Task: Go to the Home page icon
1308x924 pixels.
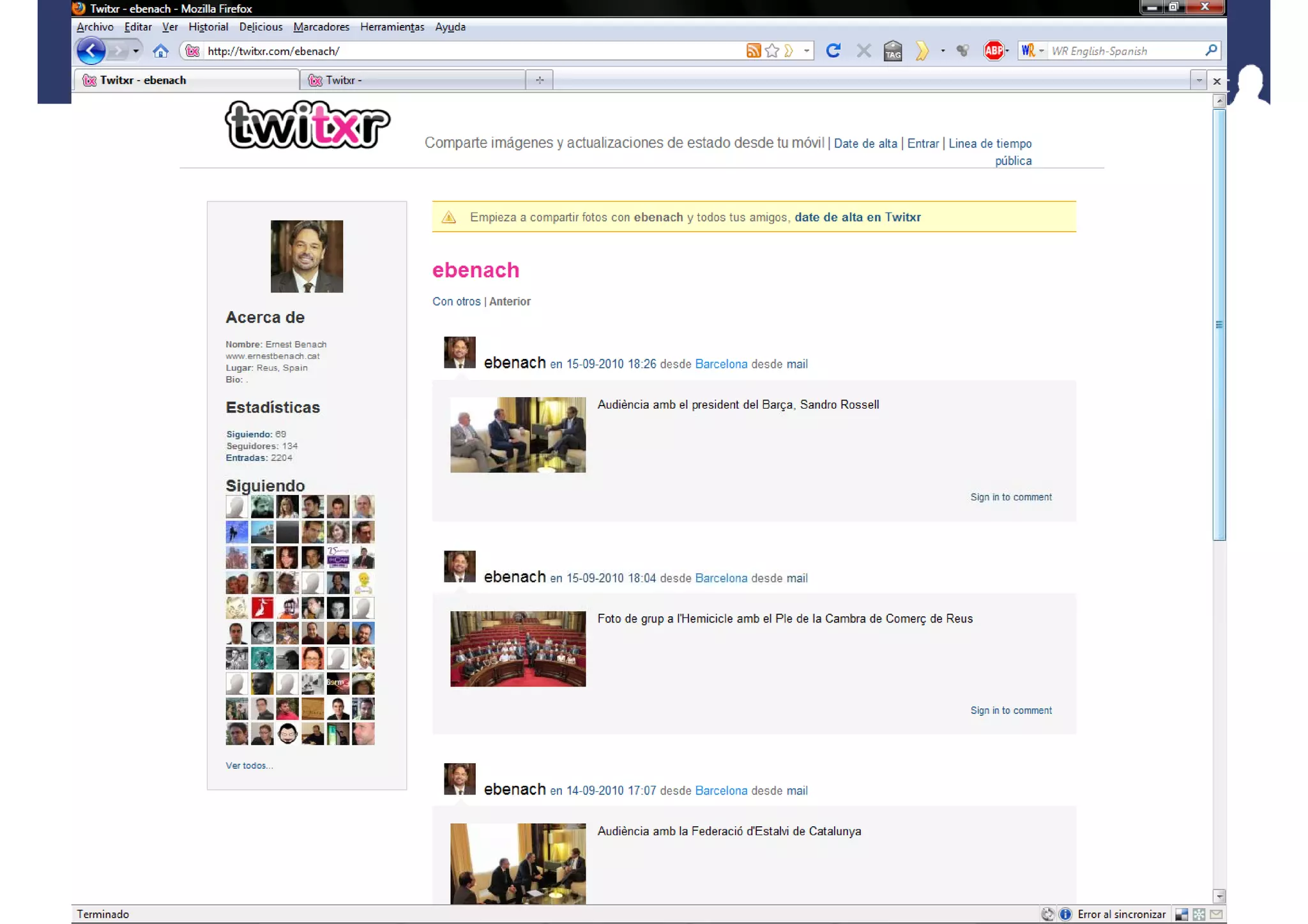Action: 160,51
